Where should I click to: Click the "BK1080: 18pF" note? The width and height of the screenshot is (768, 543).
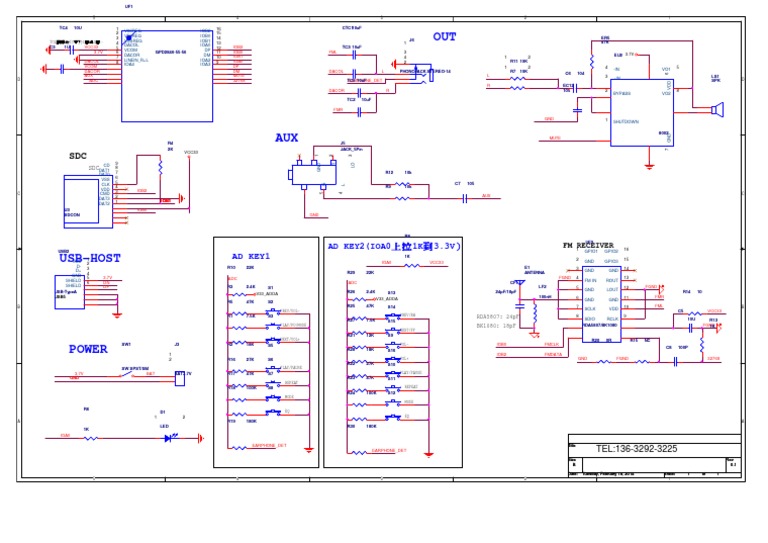tap(496, 325)
